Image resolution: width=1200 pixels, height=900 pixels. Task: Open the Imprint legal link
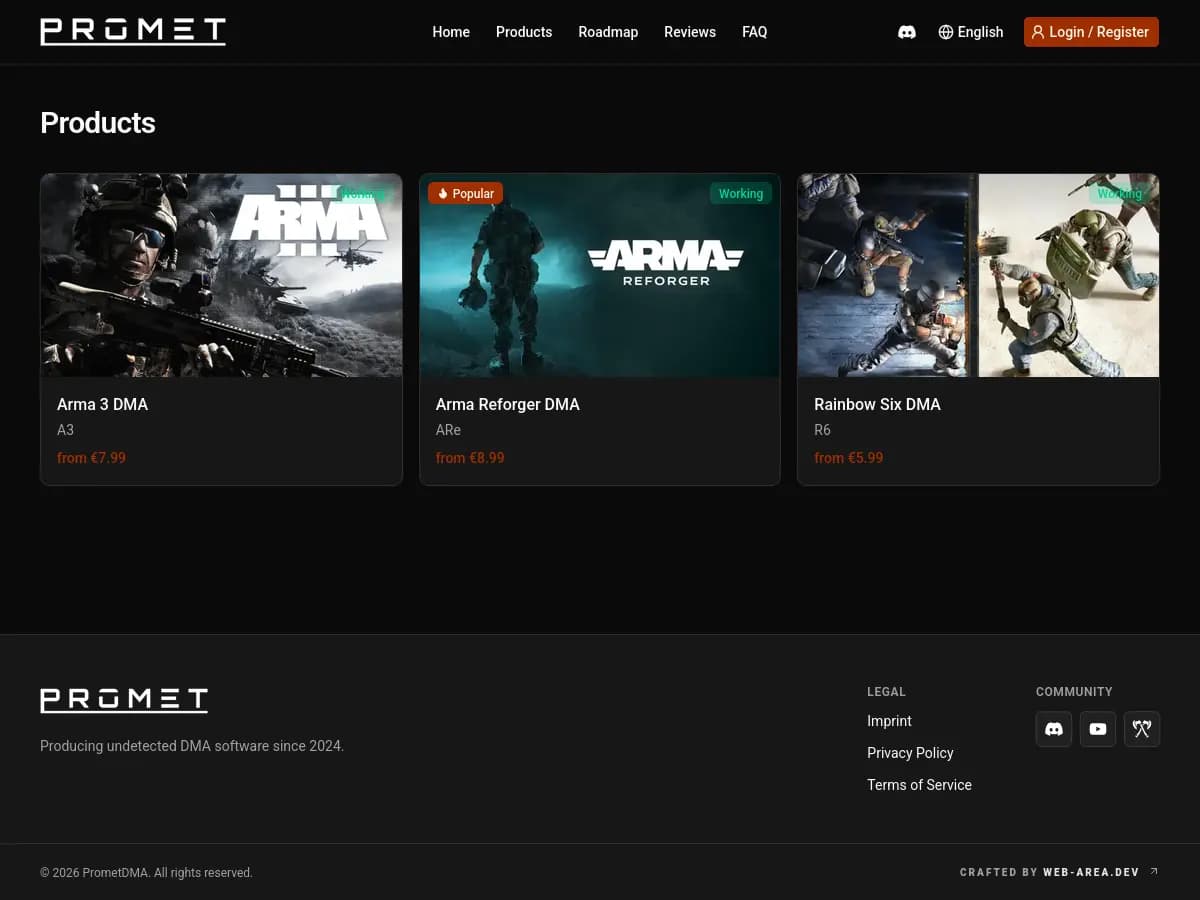click(x=889, y=721)
